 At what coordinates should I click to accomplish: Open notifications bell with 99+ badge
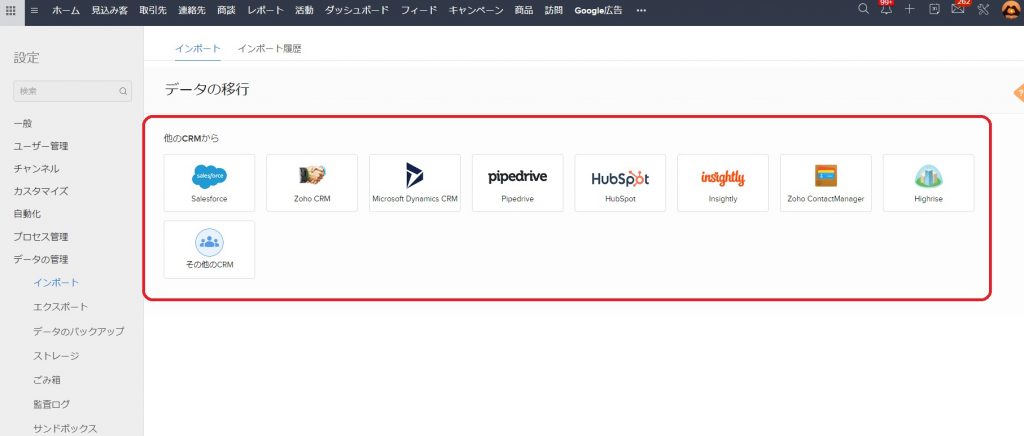(x=886, y=8)
